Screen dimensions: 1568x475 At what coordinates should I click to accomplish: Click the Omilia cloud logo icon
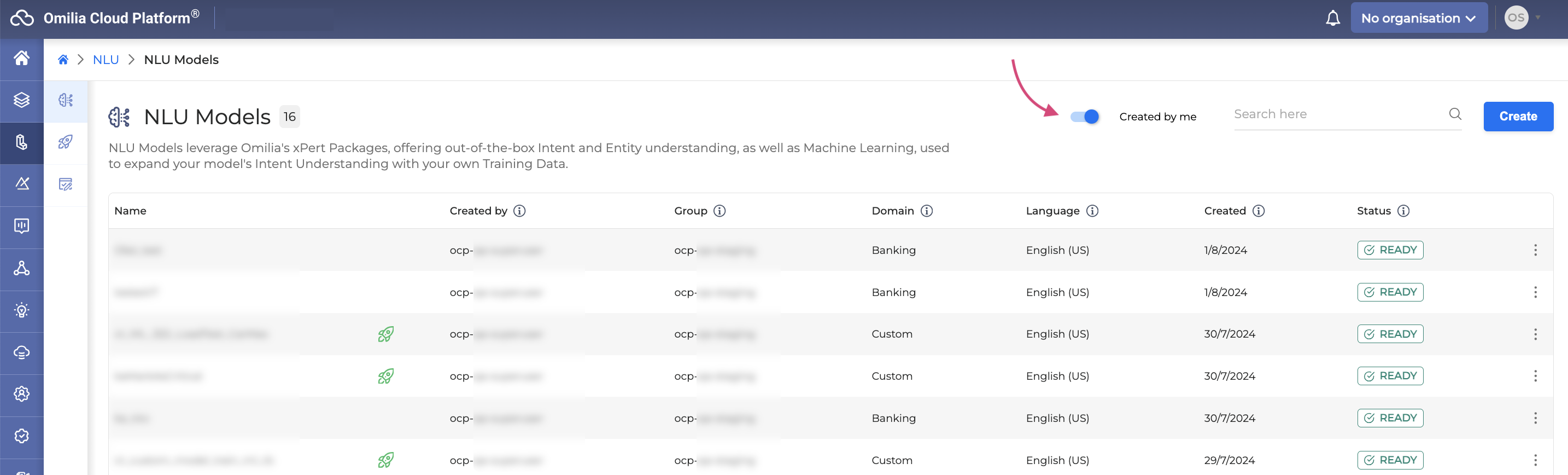coord(22,18)
